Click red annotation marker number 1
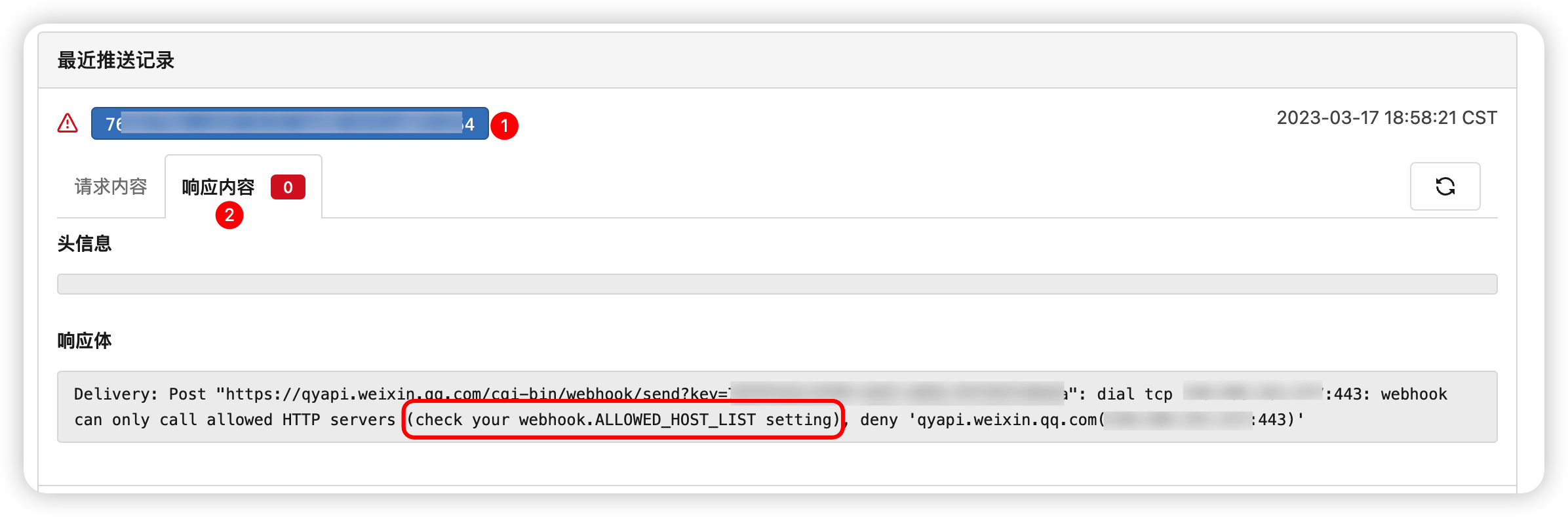1568x517 pixels. tap(504, 125)
